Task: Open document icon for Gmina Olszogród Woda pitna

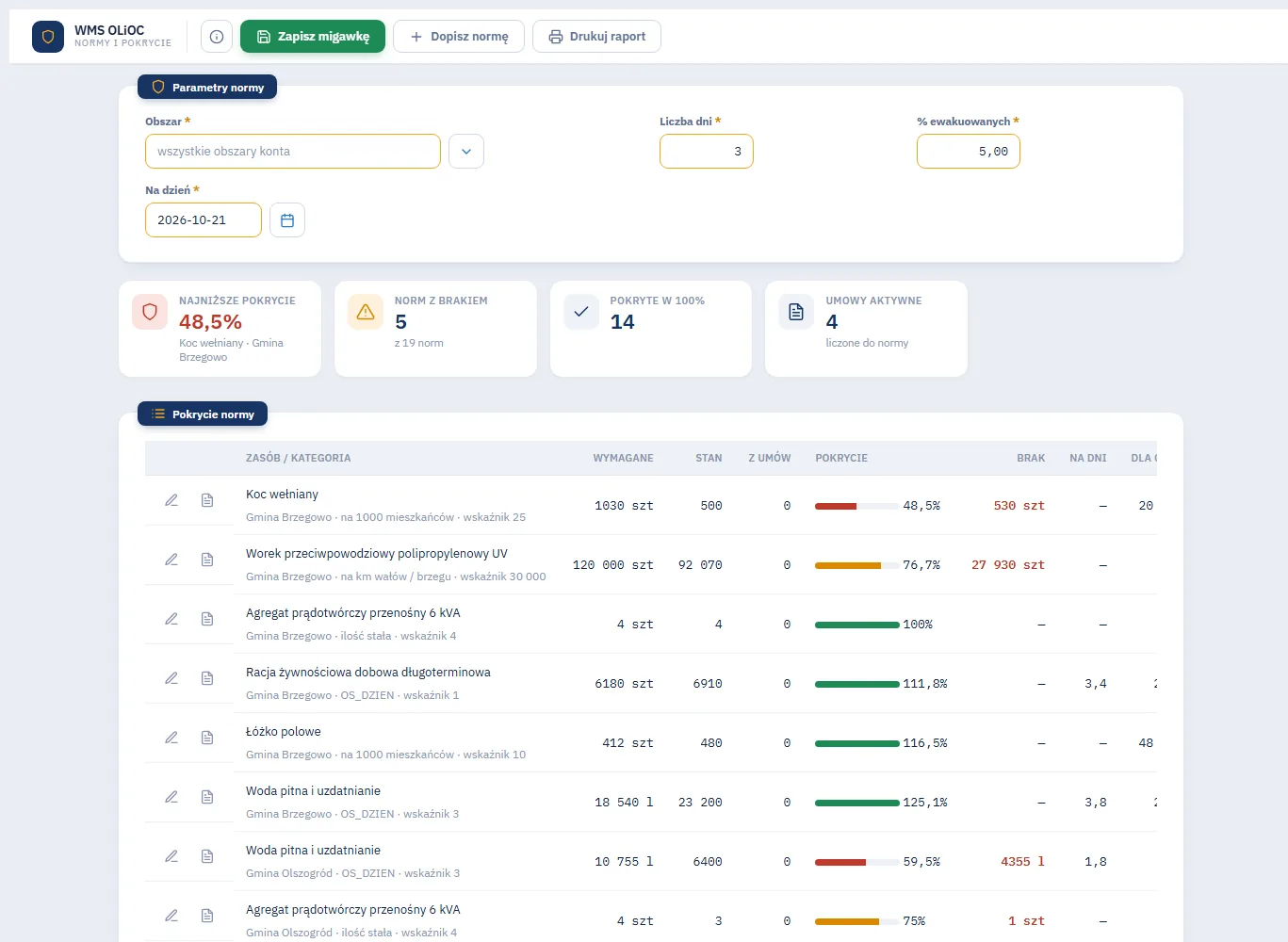Action: (207, 856)
